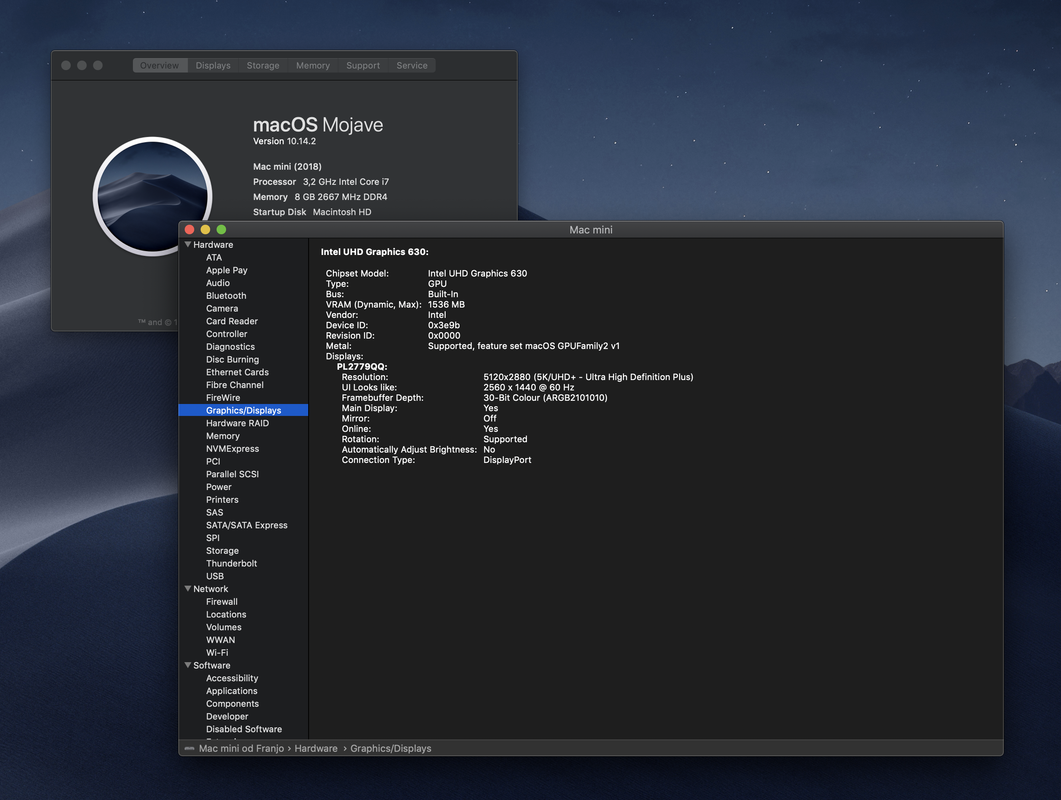This screenshot has width=1061, height=800.
Task: Select Disabled Software in the sidebar
Action: pyautogui.click(x=244, y=730)
